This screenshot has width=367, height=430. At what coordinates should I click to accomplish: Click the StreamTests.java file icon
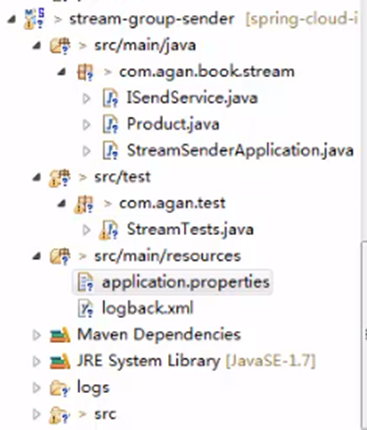[109, 230]
